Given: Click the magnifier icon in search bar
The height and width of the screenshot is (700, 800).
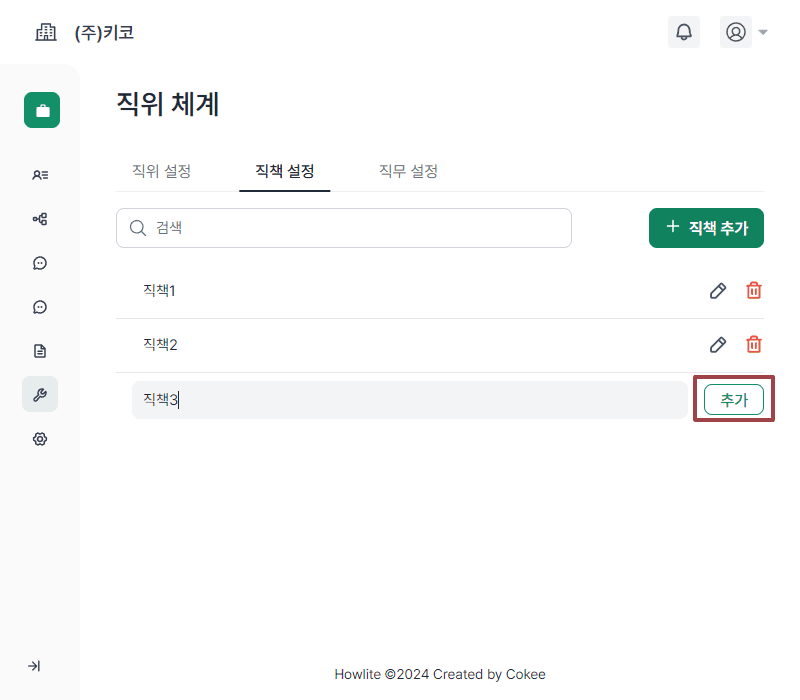Looking at the screenshot, I should click(138, 228).
